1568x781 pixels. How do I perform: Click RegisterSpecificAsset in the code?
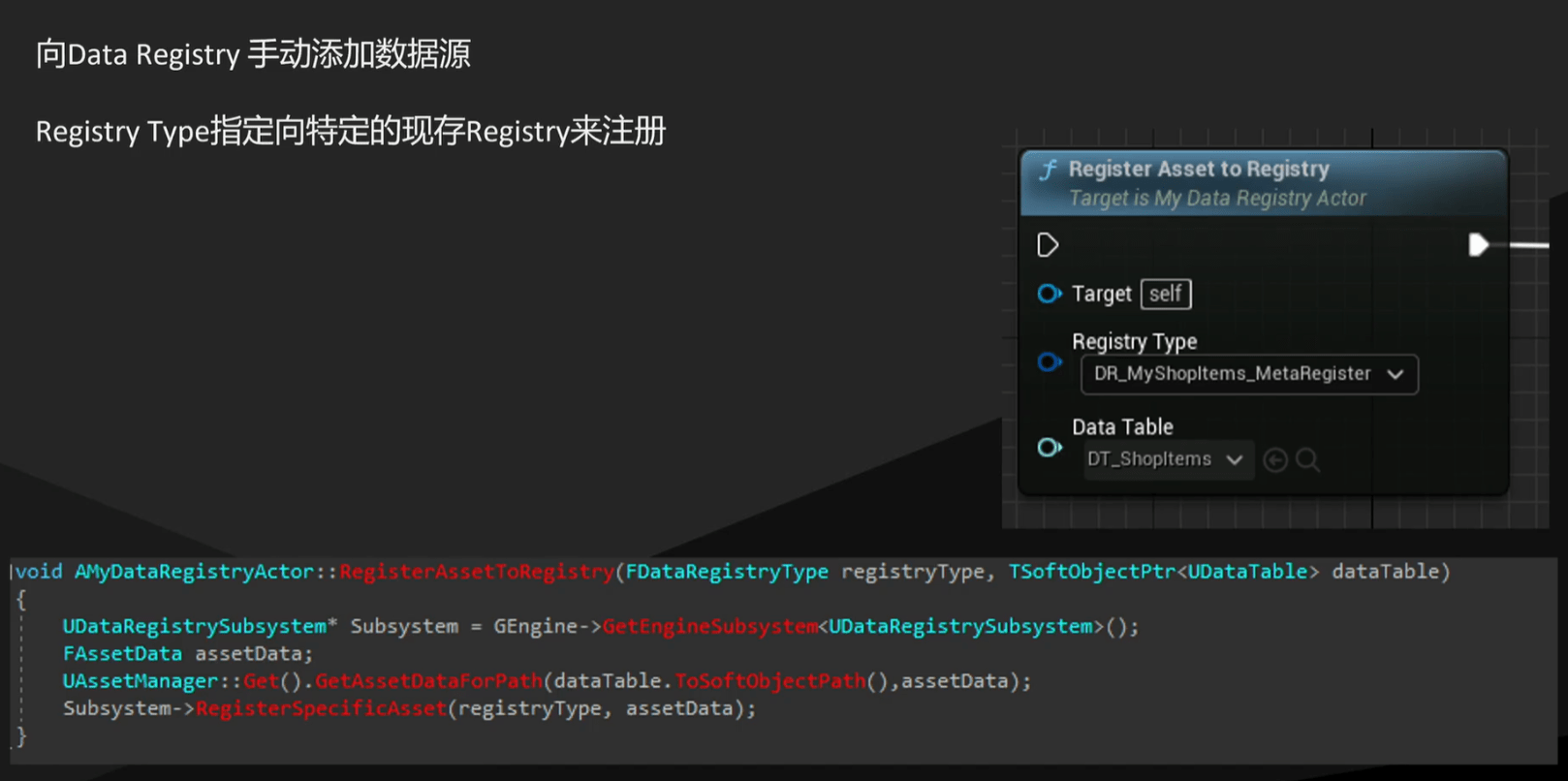tap(321, 708)
